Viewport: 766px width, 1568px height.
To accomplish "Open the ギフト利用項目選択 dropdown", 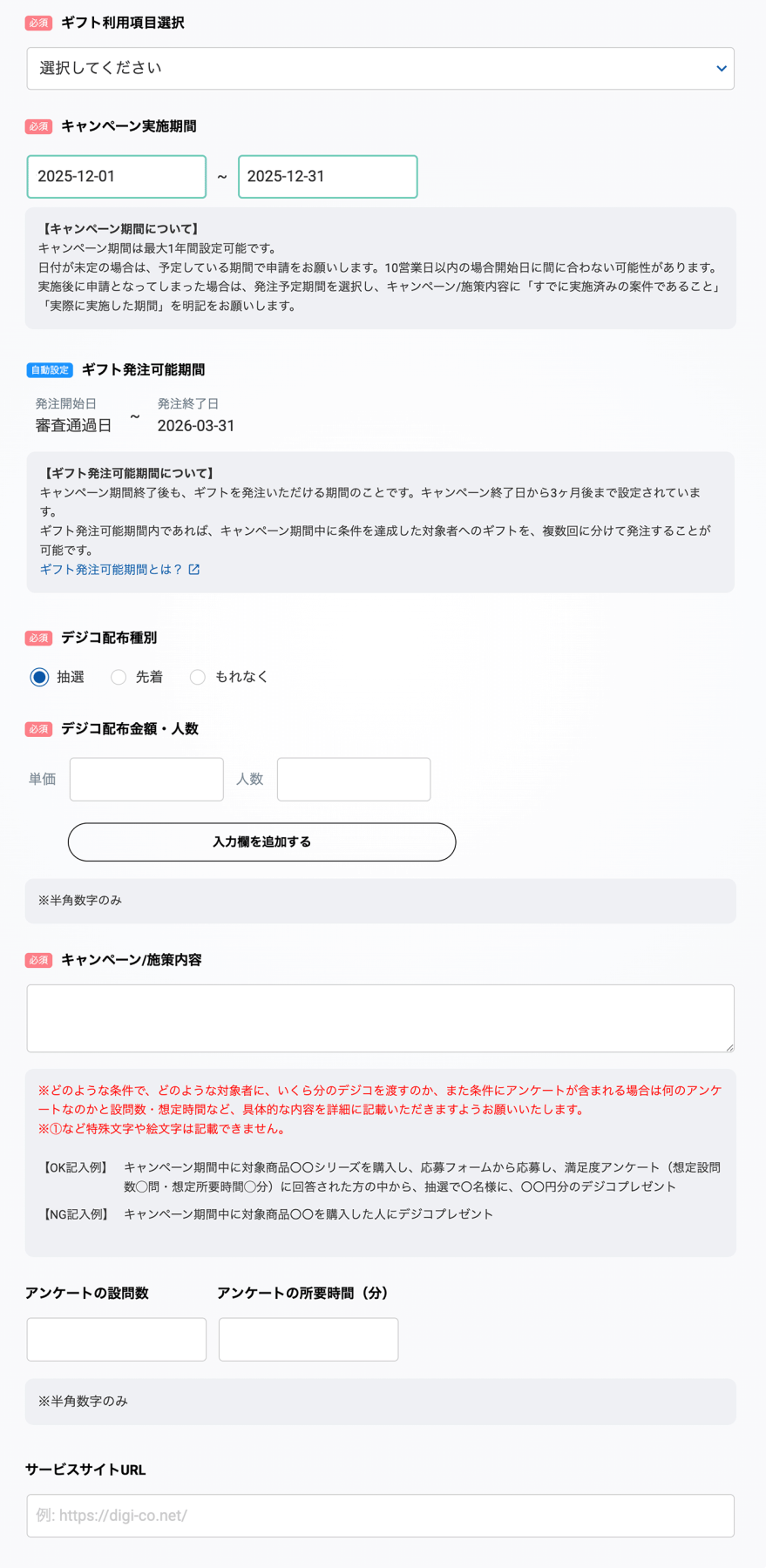I will click(380, 69).
